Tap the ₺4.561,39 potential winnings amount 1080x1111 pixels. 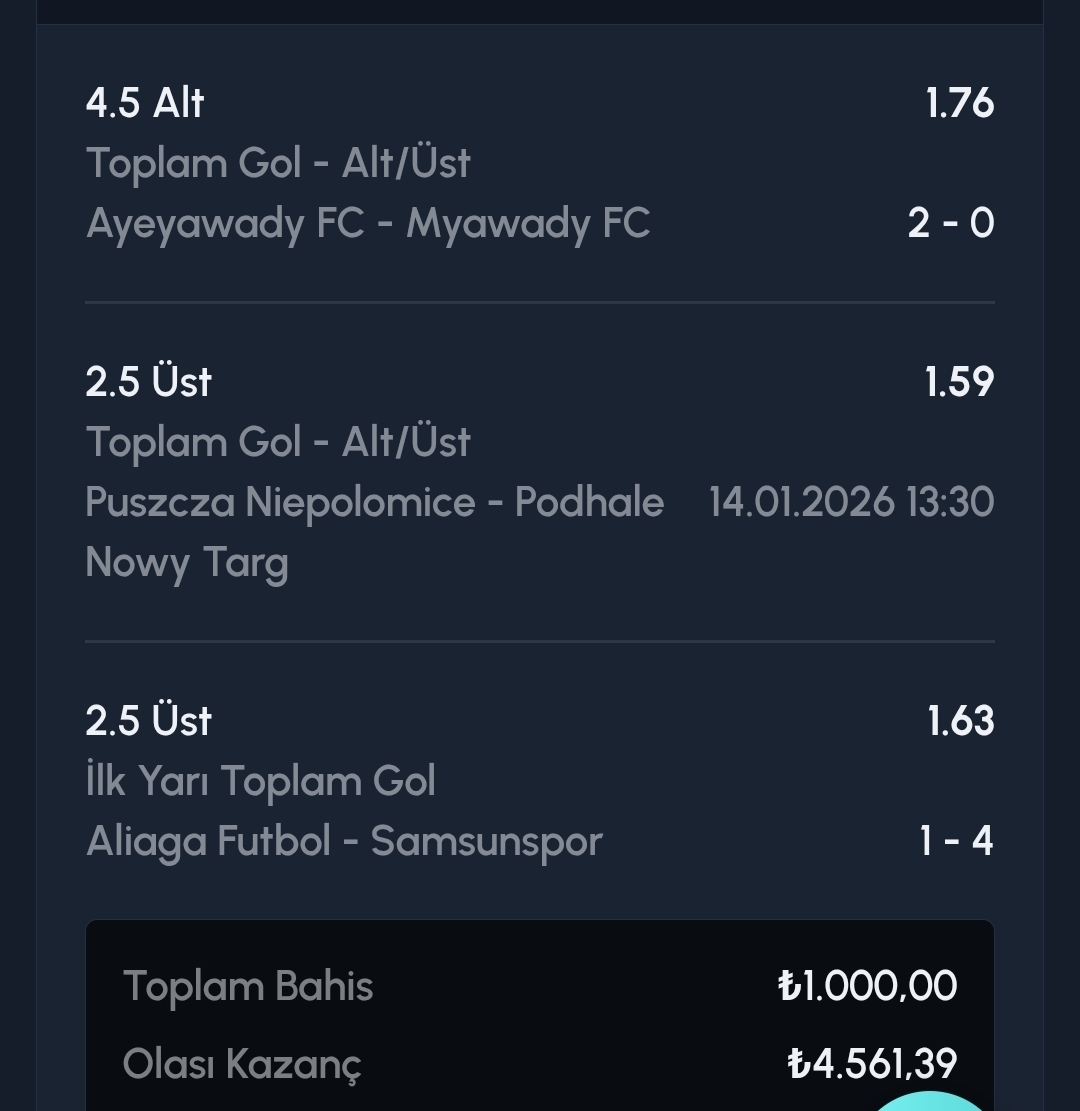click(872, 1064)
